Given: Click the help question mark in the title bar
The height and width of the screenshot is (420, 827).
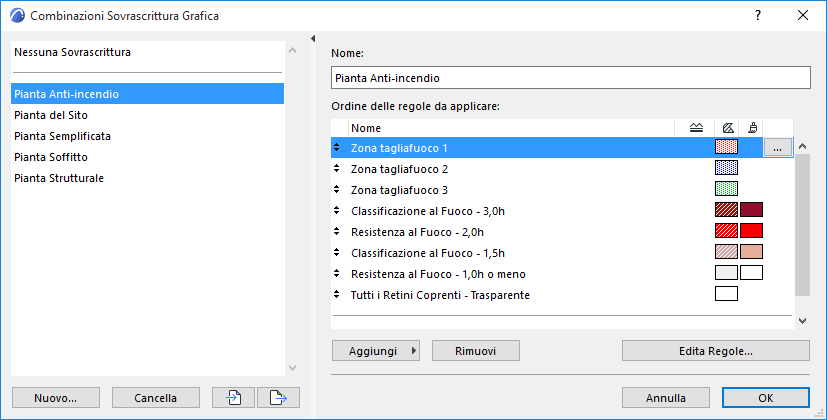Looking at the screenshot, I should pos(758,16).
